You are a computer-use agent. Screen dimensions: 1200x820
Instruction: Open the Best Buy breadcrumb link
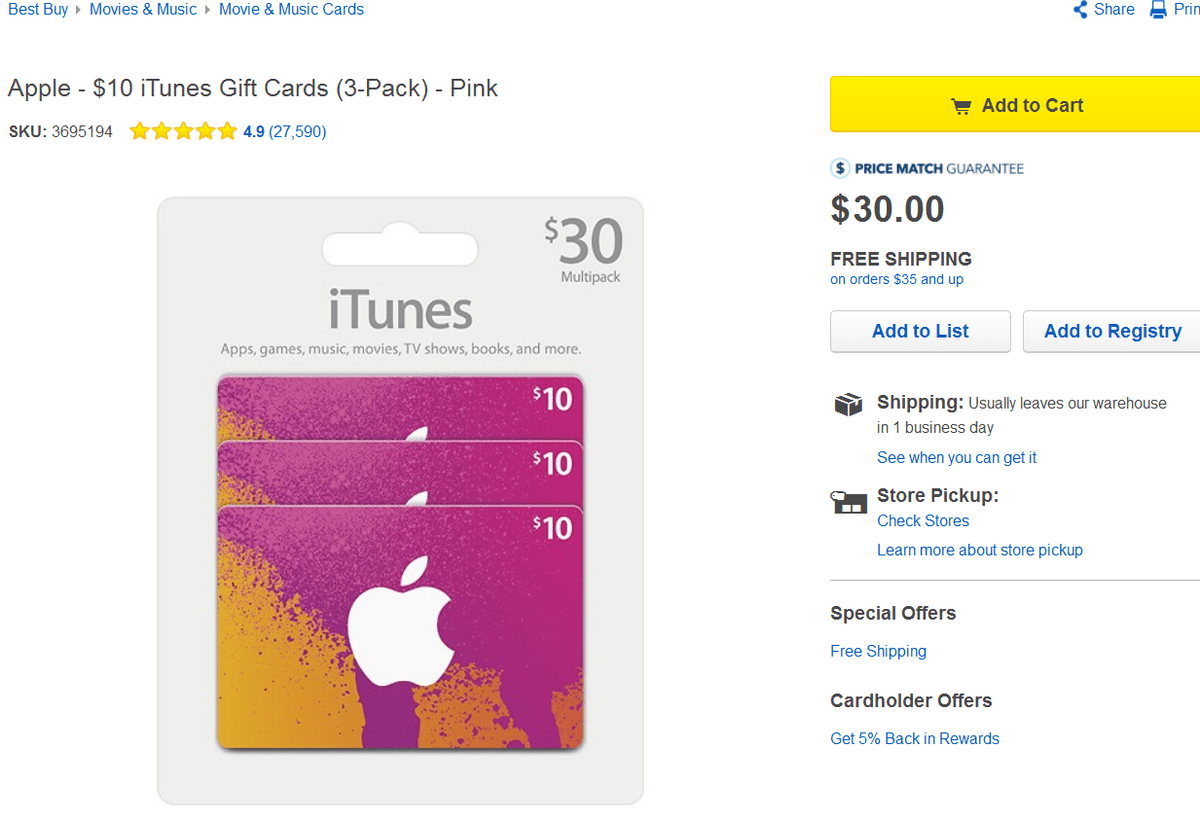point(37,9)
